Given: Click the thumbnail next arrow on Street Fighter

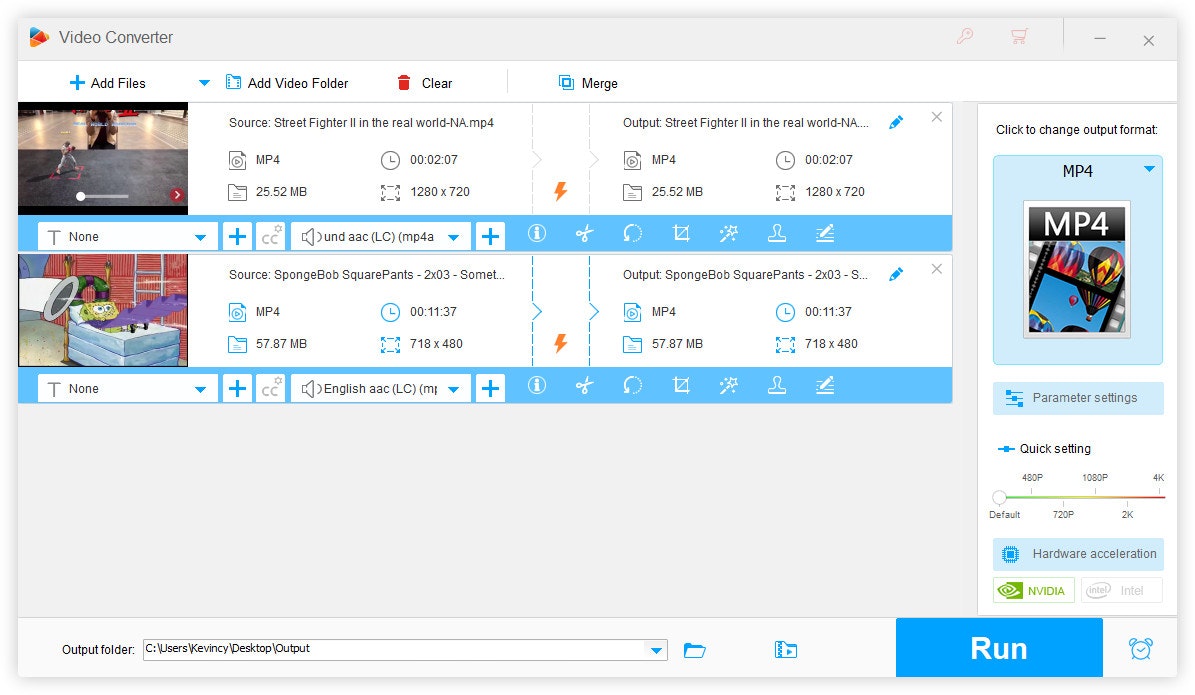Looking at the screenshot, I should [x=177, y=195].
